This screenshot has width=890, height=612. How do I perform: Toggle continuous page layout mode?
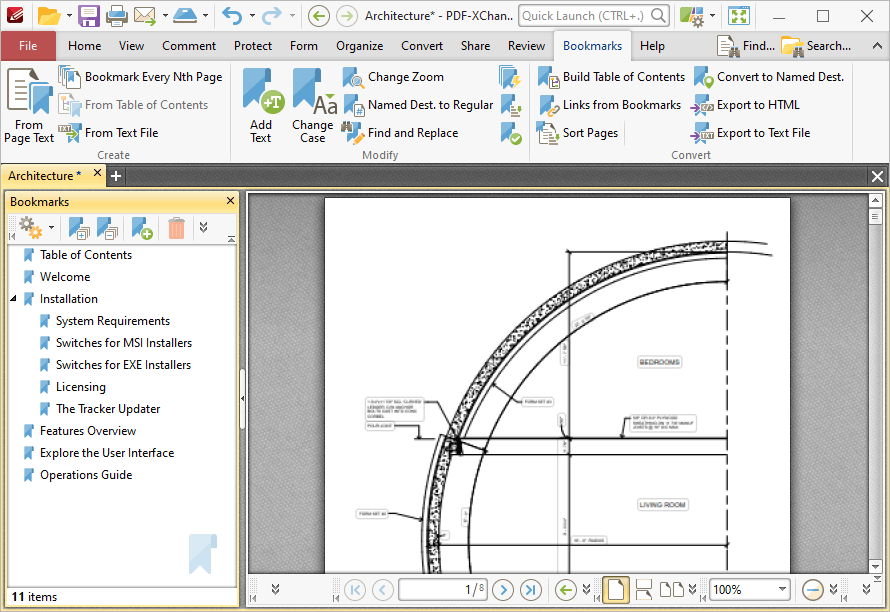tap(644, 590)
